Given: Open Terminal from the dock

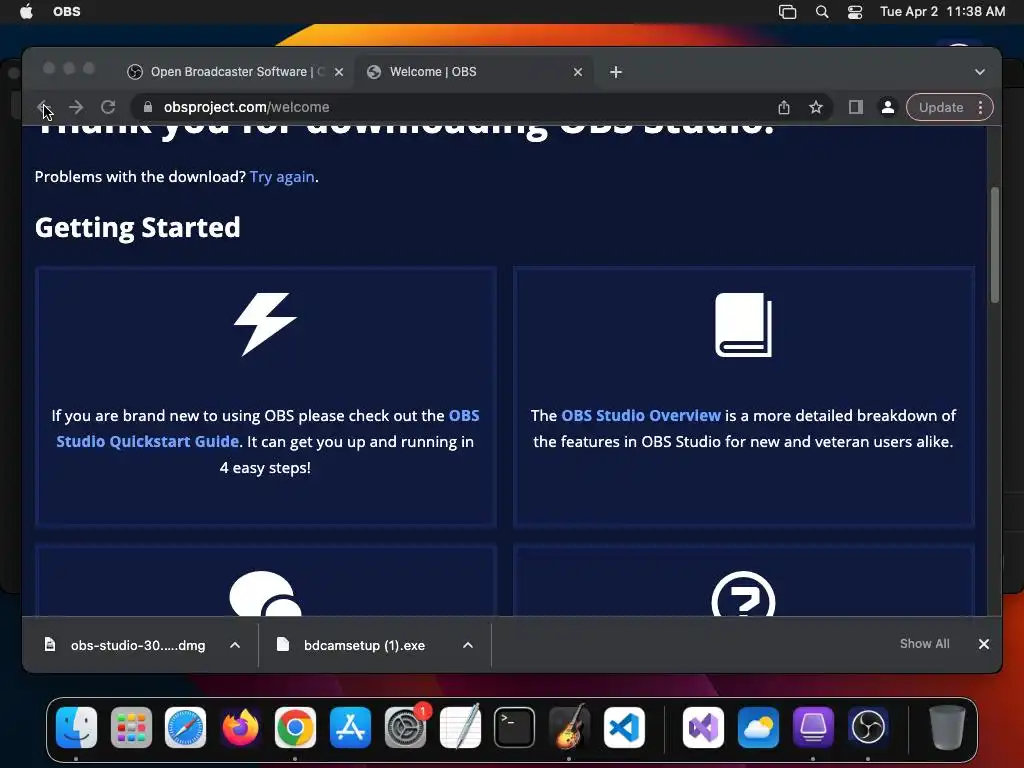Looking at the screenshot, I should point(515,728).
